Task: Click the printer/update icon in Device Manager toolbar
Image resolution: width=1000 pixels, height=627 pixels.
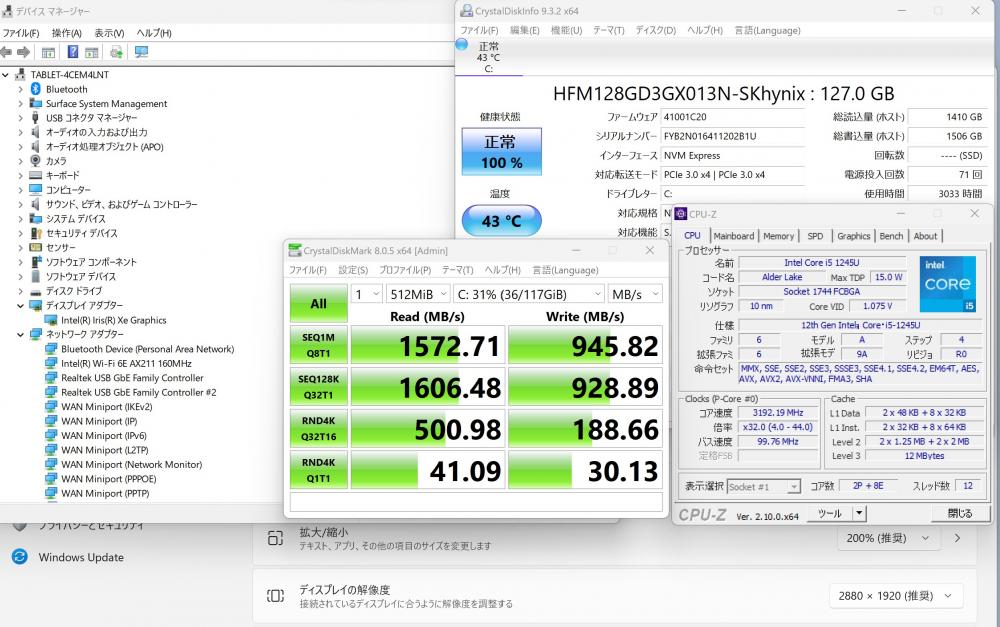Action: pyautogui.click(x=116, y=52)
